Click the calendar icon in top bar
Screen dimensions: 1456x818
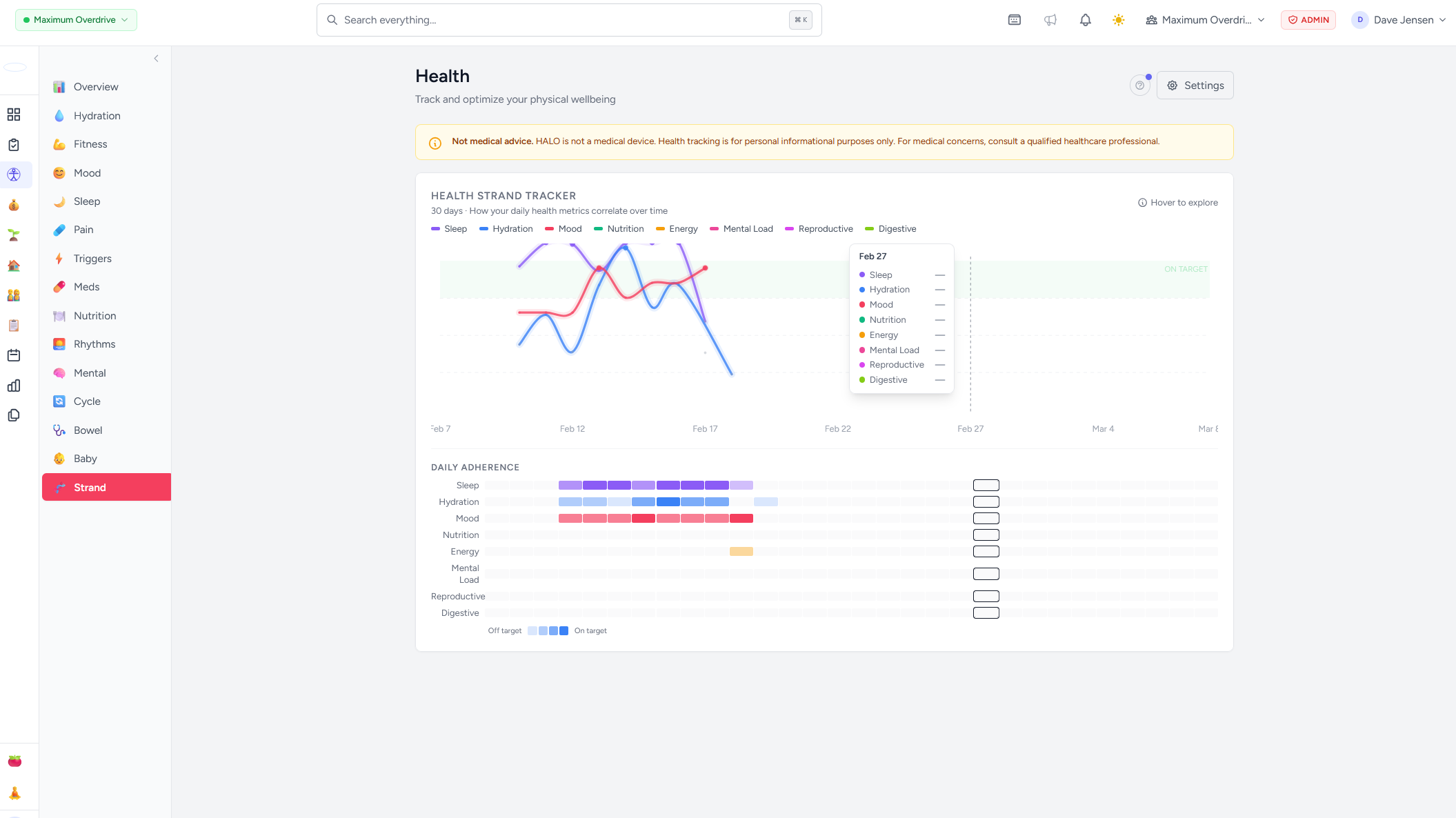[x=1014, y=20]
